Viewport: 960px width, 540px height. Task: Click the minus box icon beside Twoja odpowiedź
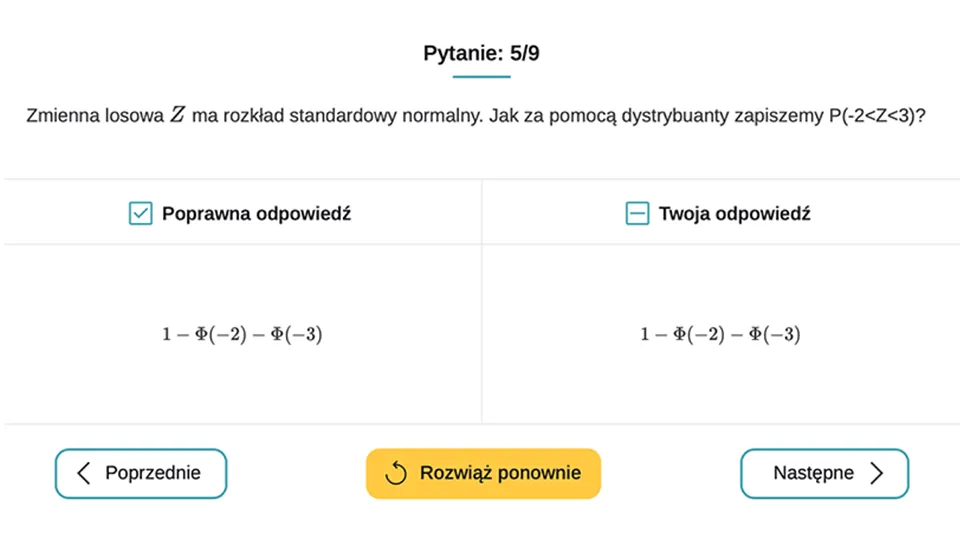tap(637, 214)
